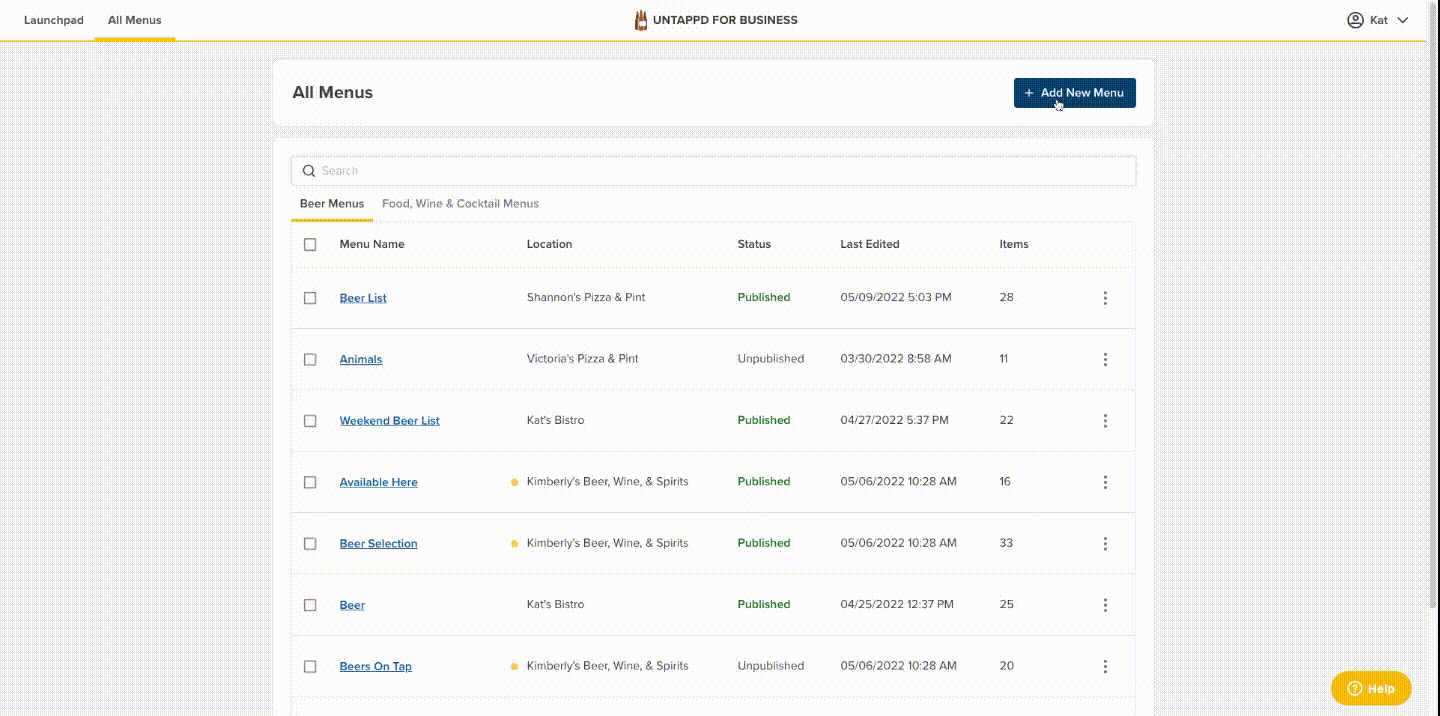The image size is (1440, 716).
Task: Check the Animals row checkbox
Action: (310, 359)
